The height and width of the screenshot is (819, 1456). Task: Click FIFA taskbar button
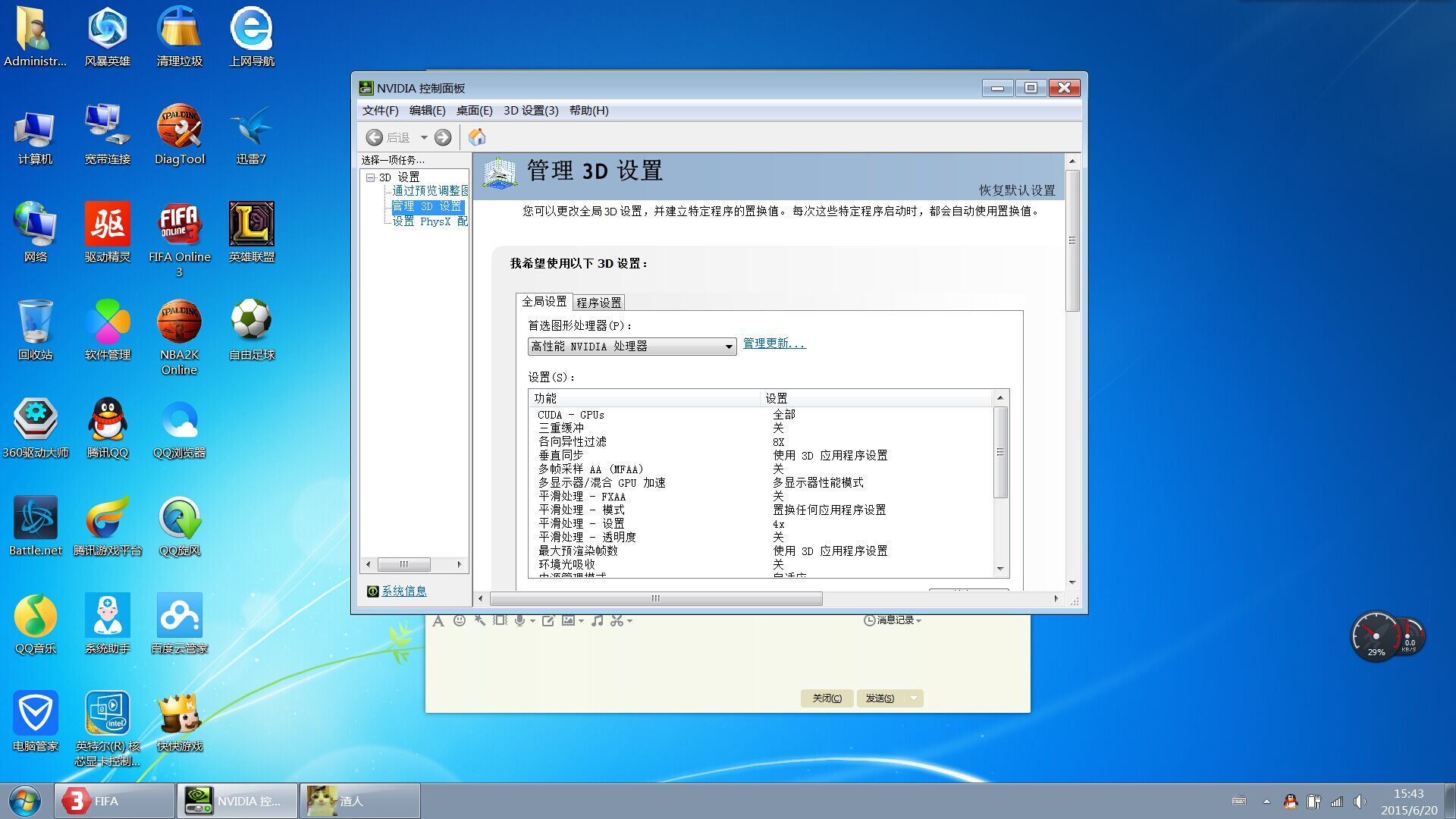click(x=115, y=801)
